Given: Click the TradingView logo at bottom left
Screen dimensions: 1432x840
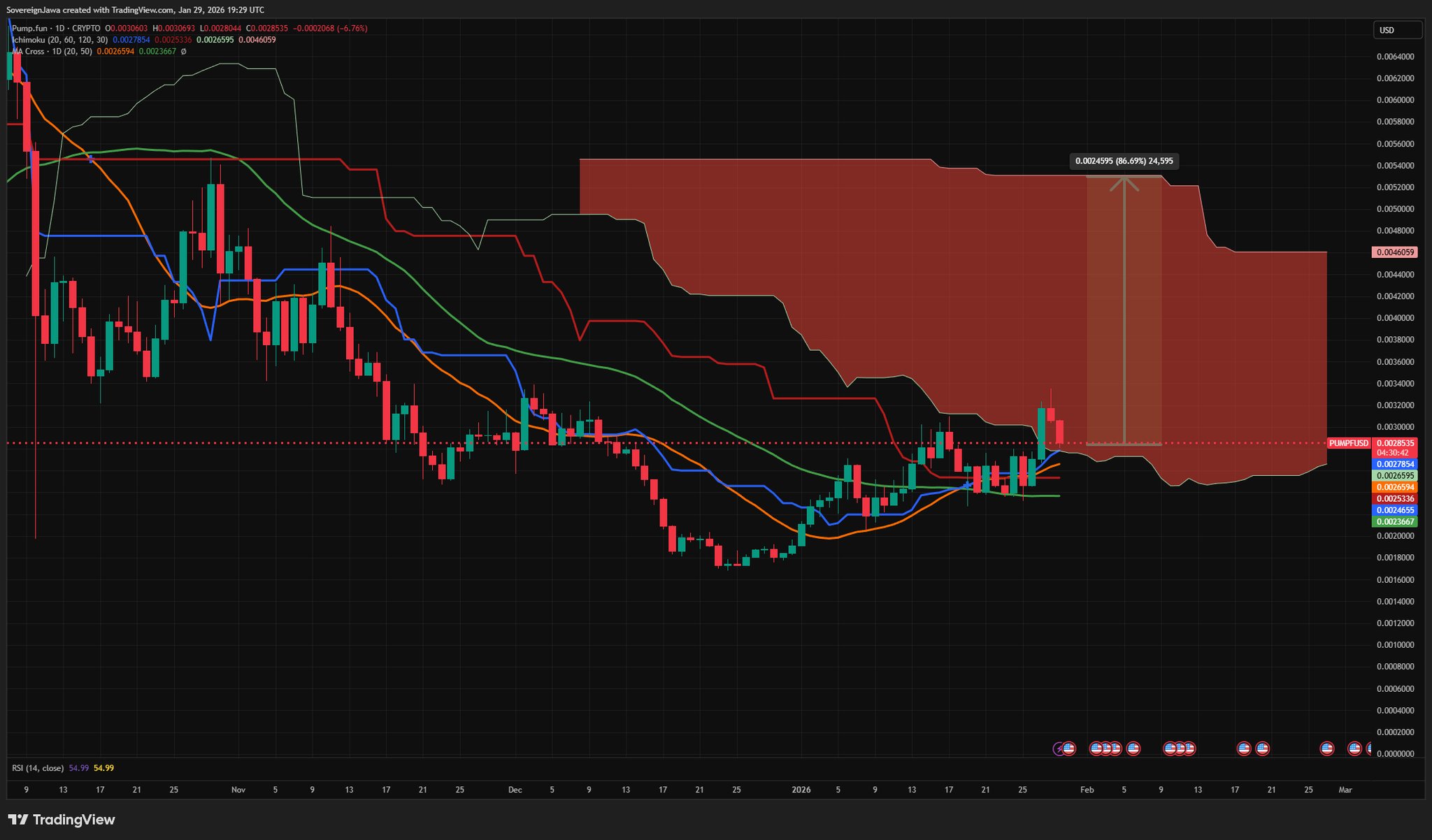Looking at the screenshot, I should [62, 820].
